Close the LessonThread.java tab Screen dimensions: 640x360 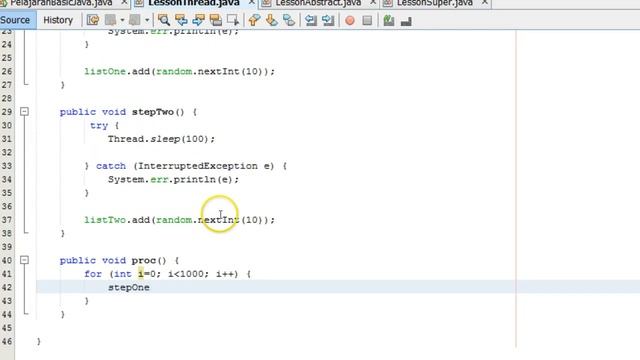click(x=251, y=3)
